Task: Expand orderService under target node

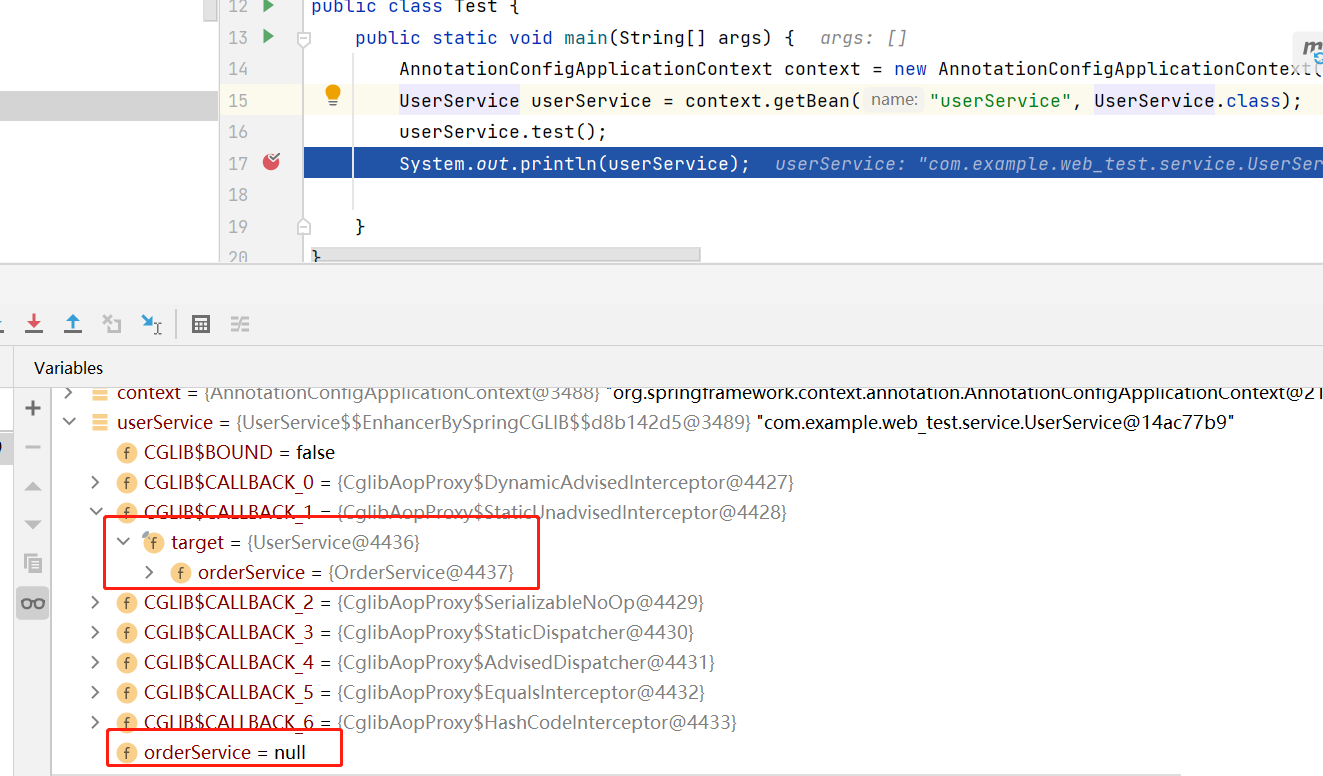Action: click(x=150, y=573)
